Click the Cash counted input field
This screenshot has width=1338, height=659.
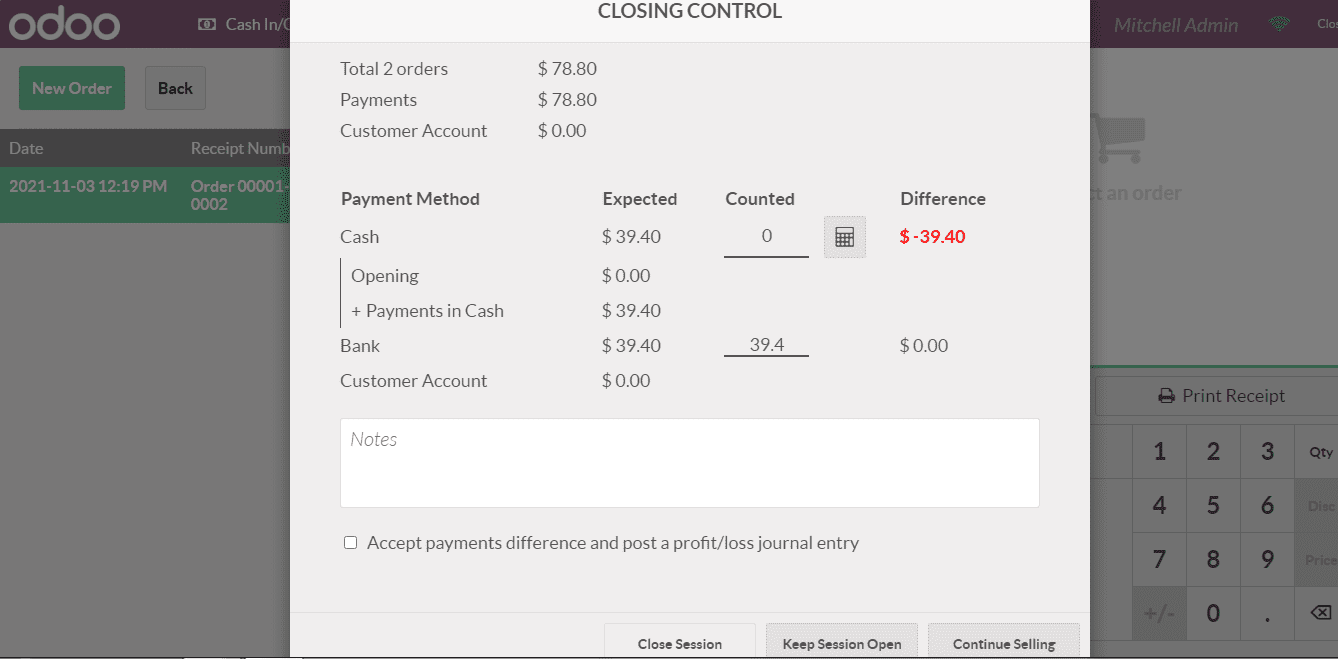pos(766,237)
